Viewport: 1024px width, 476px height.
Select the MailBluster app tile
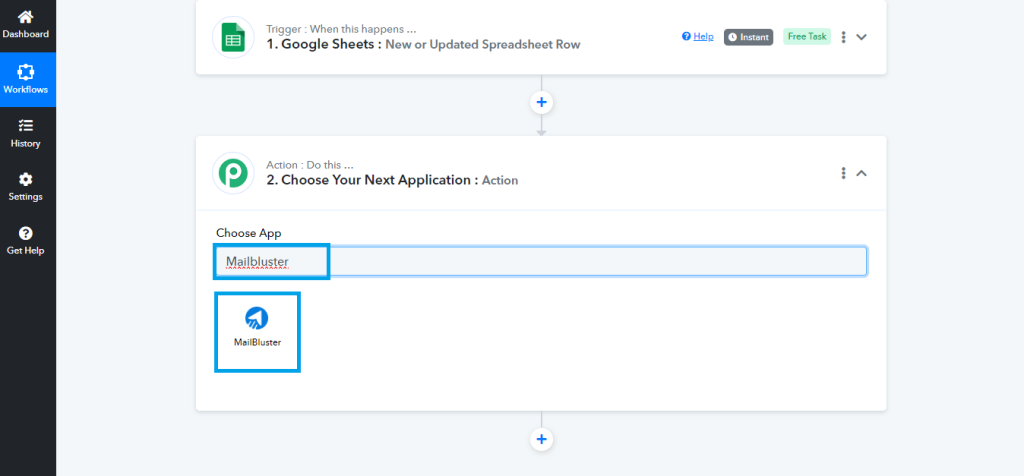(257, 332)
